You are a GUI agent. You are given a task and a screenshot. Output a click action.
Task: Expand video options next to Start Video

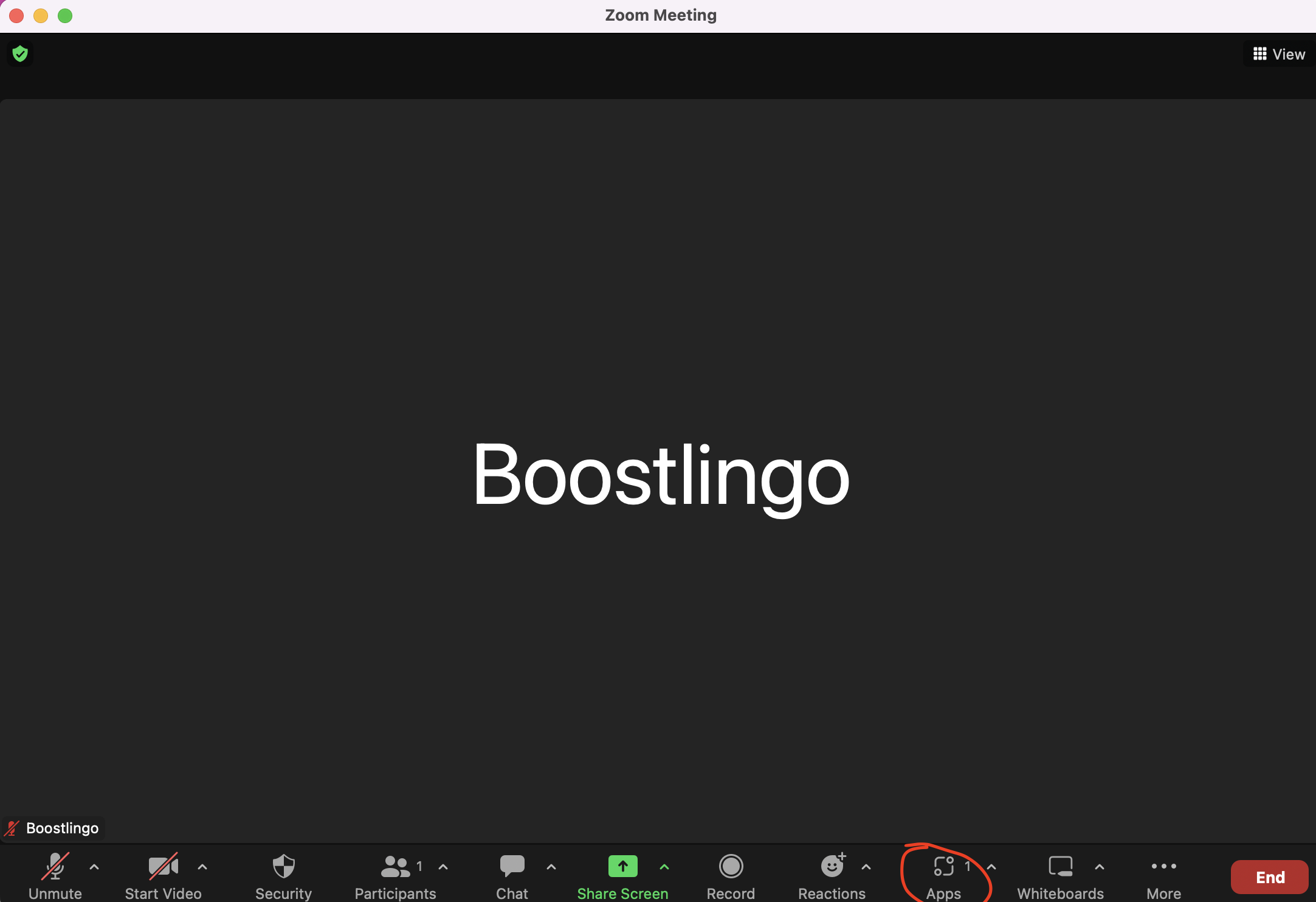(202, 867)
